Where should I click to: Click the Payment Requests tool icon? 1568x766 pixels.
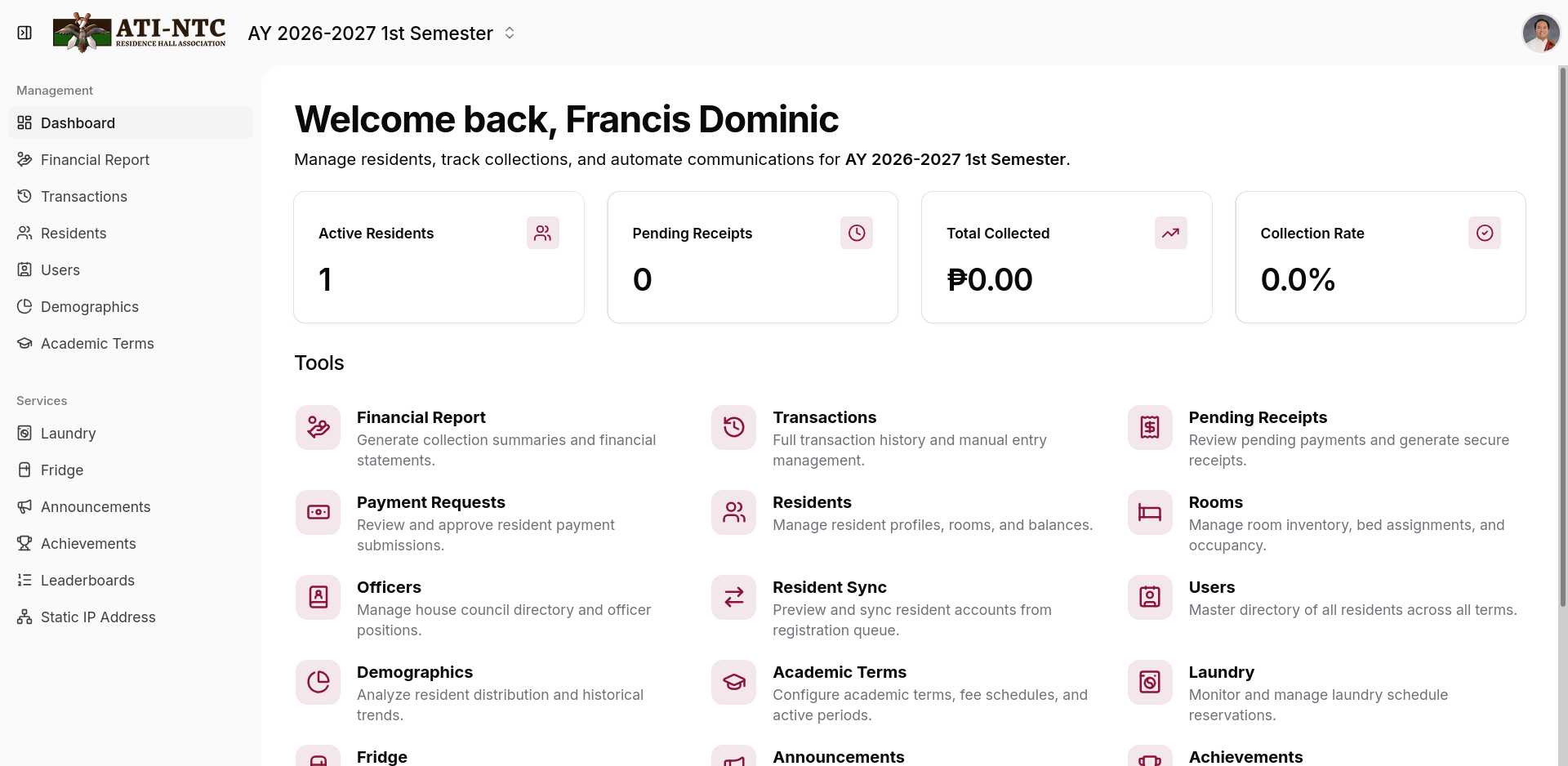(318, 512)
